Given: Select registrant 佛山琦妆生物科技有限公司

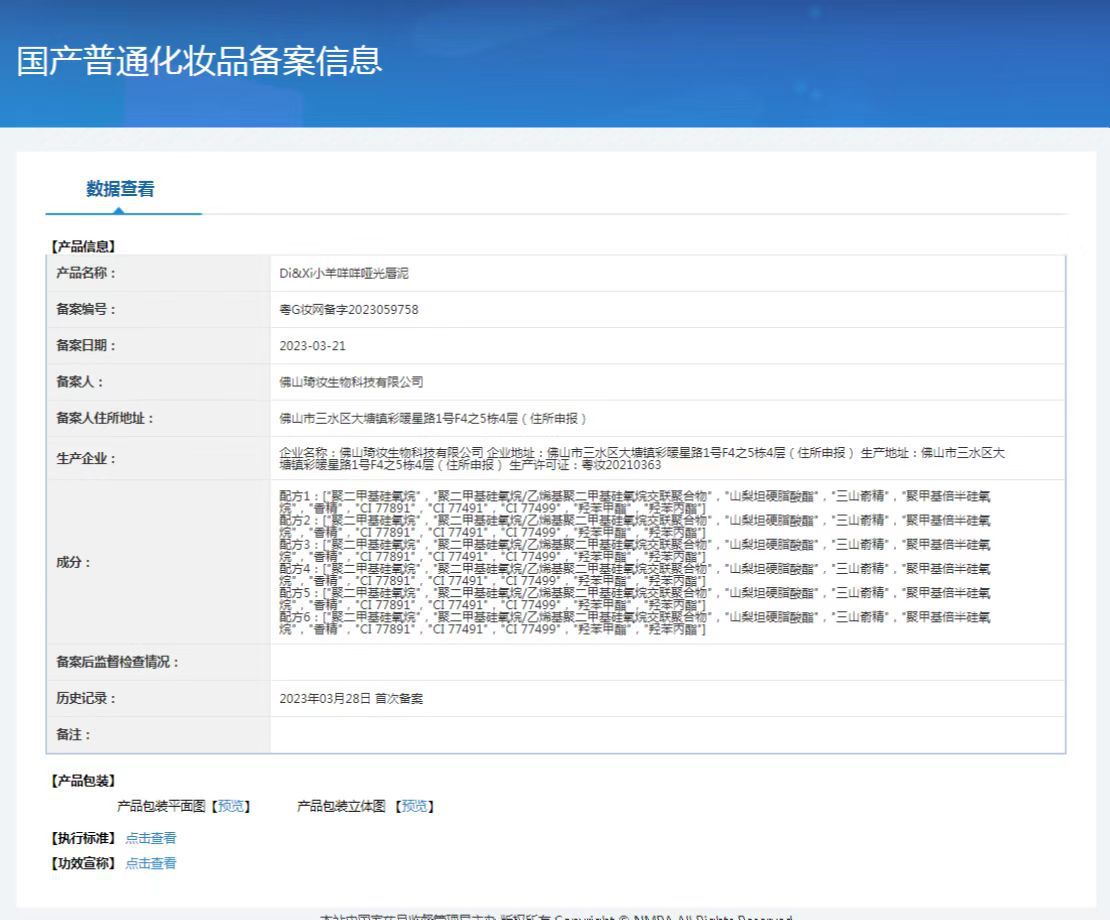Looking at the screenshot, I should (351, 382).
